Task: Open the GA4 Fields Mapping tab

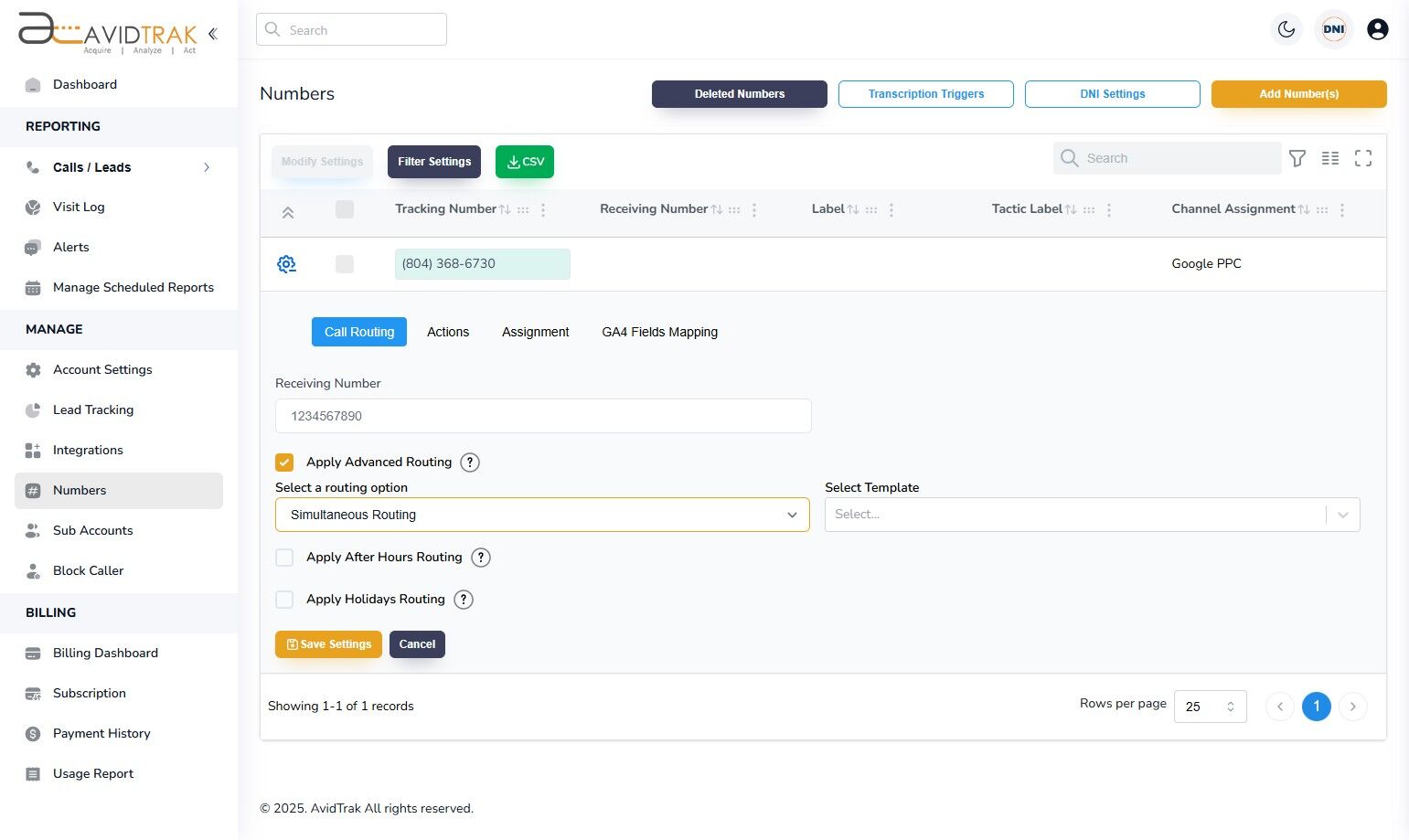Action: [659, 332]
